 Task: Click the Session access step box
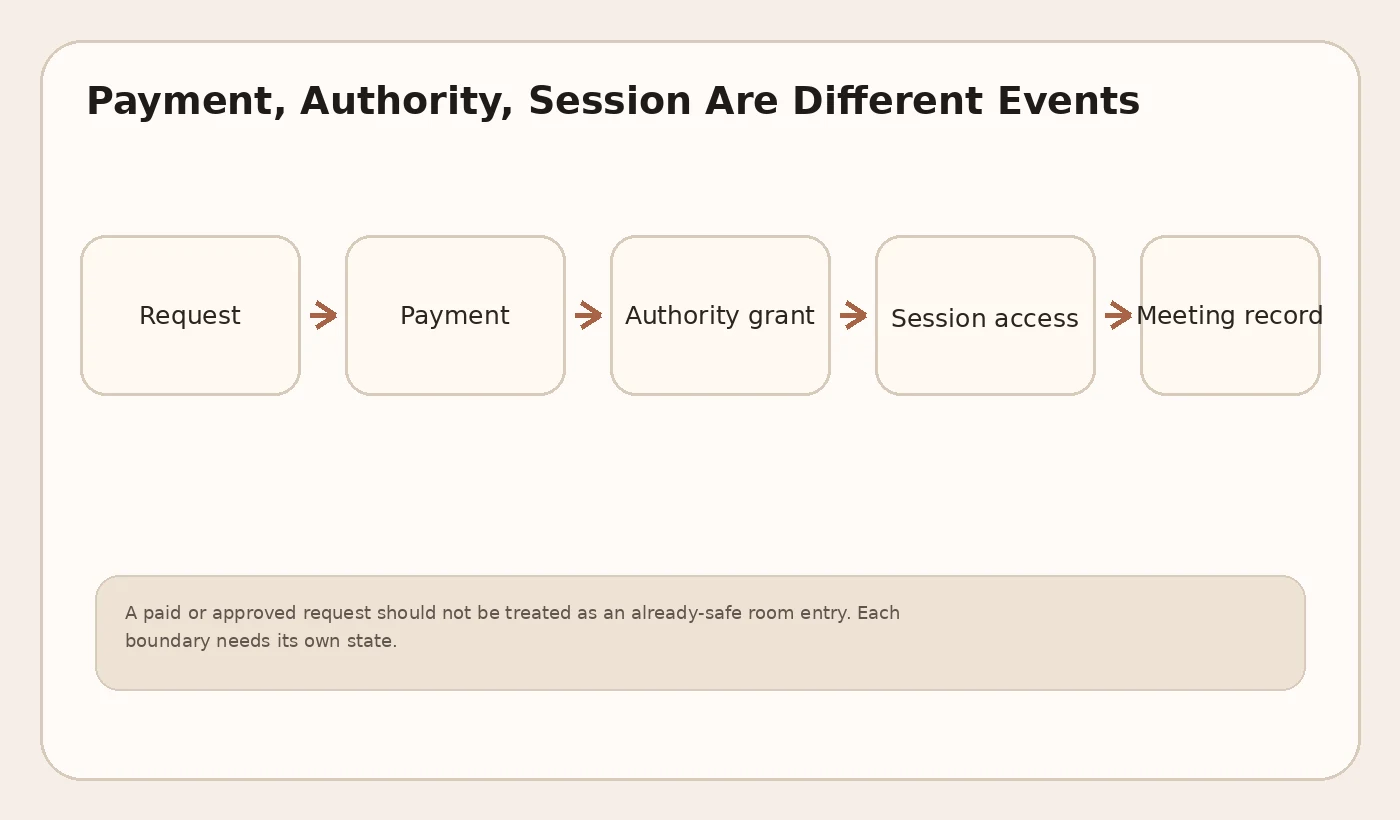985,315
